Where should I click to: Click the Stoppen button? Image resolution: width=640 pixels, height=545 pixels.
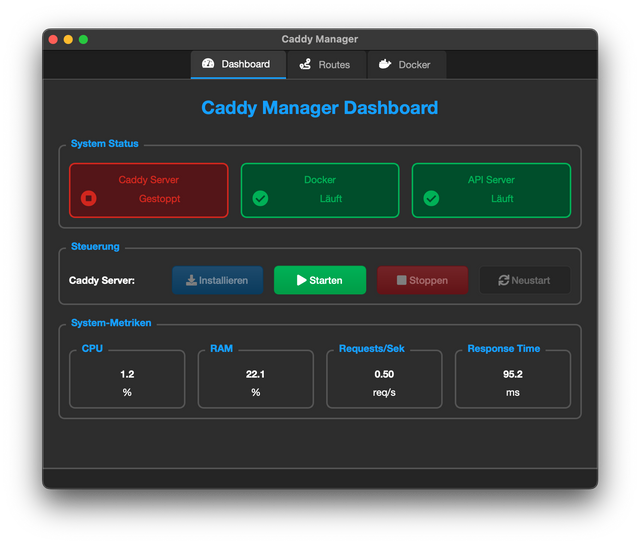coord(422,280)
